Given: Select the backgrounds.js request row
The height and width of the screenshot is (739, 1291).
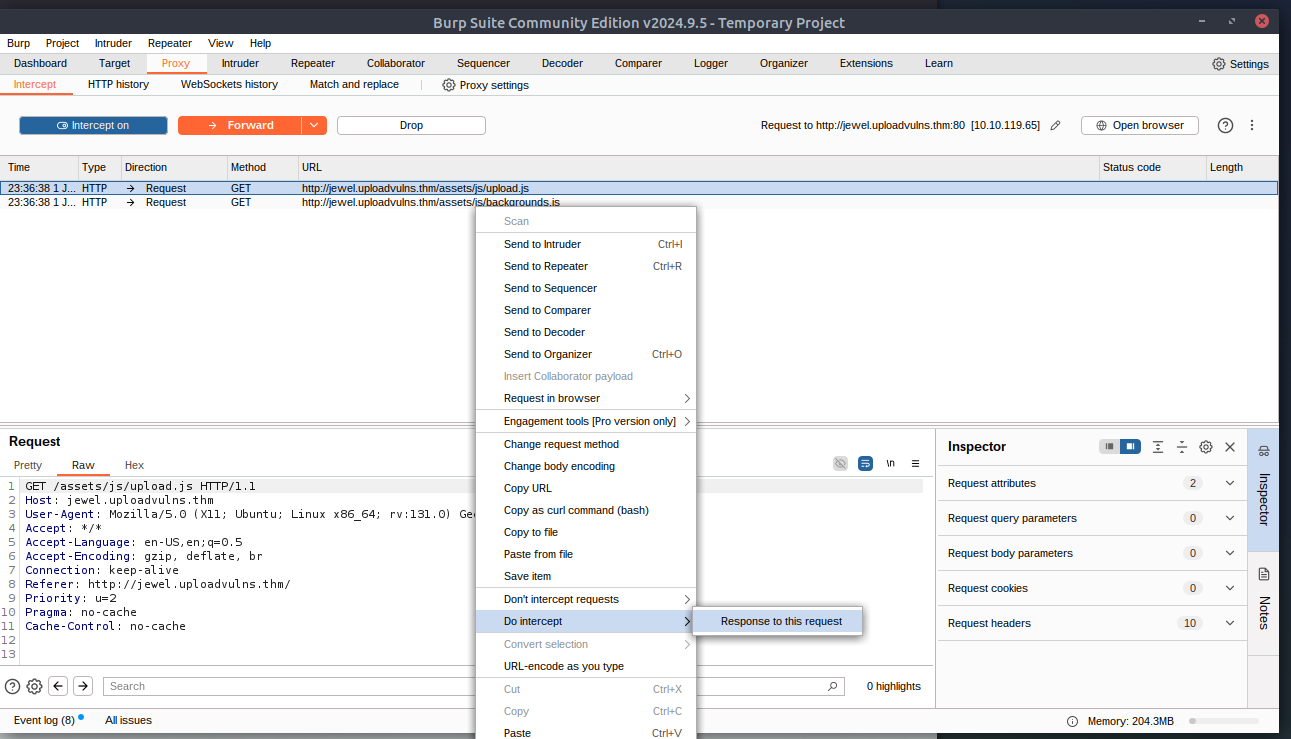Looking at the screenshot, I should [x=639, y=202].
